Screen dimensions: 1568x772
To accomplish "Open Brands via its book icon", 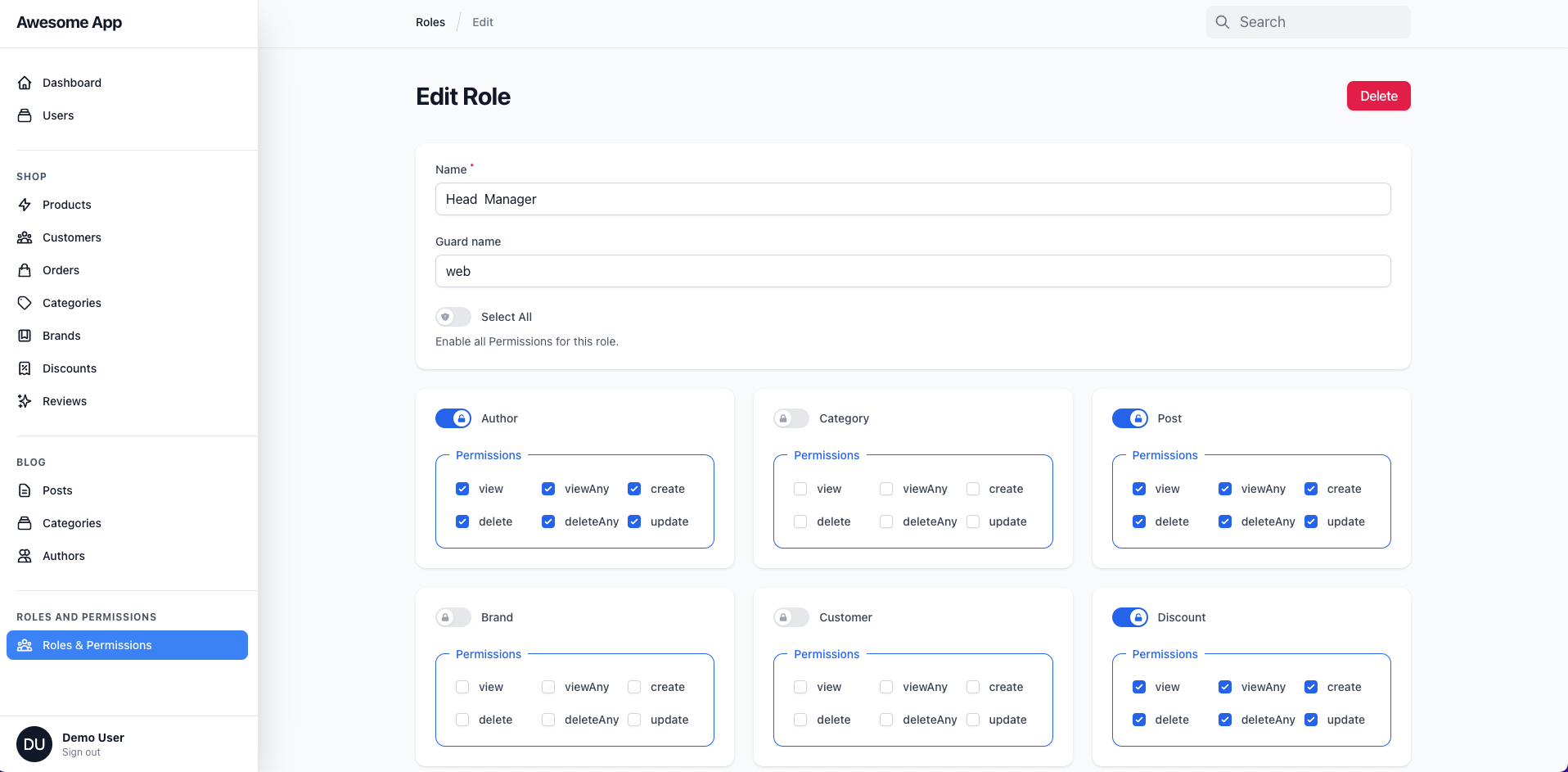I will [25, 335].
